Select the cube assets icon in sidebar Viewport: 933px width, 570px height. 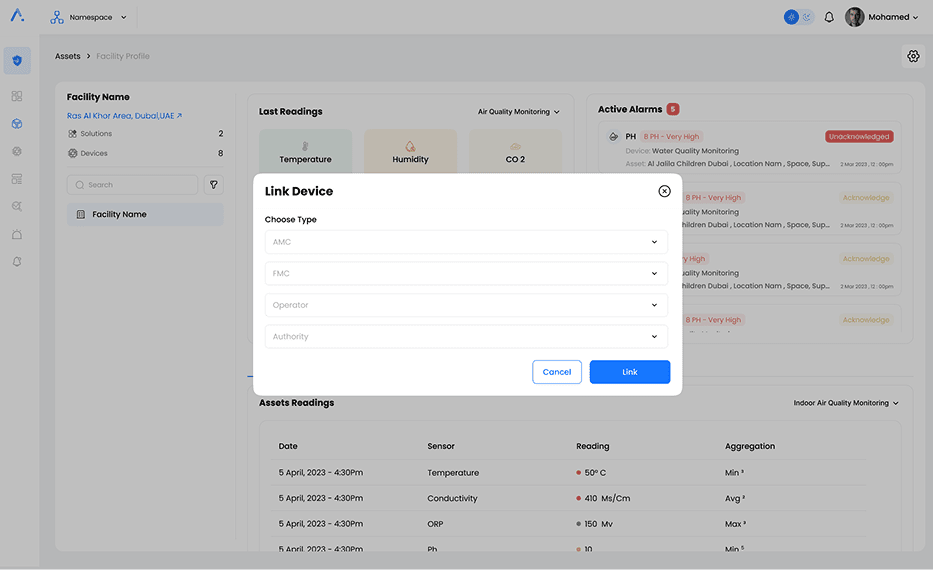pyautogui.click(x=17, y=124)
